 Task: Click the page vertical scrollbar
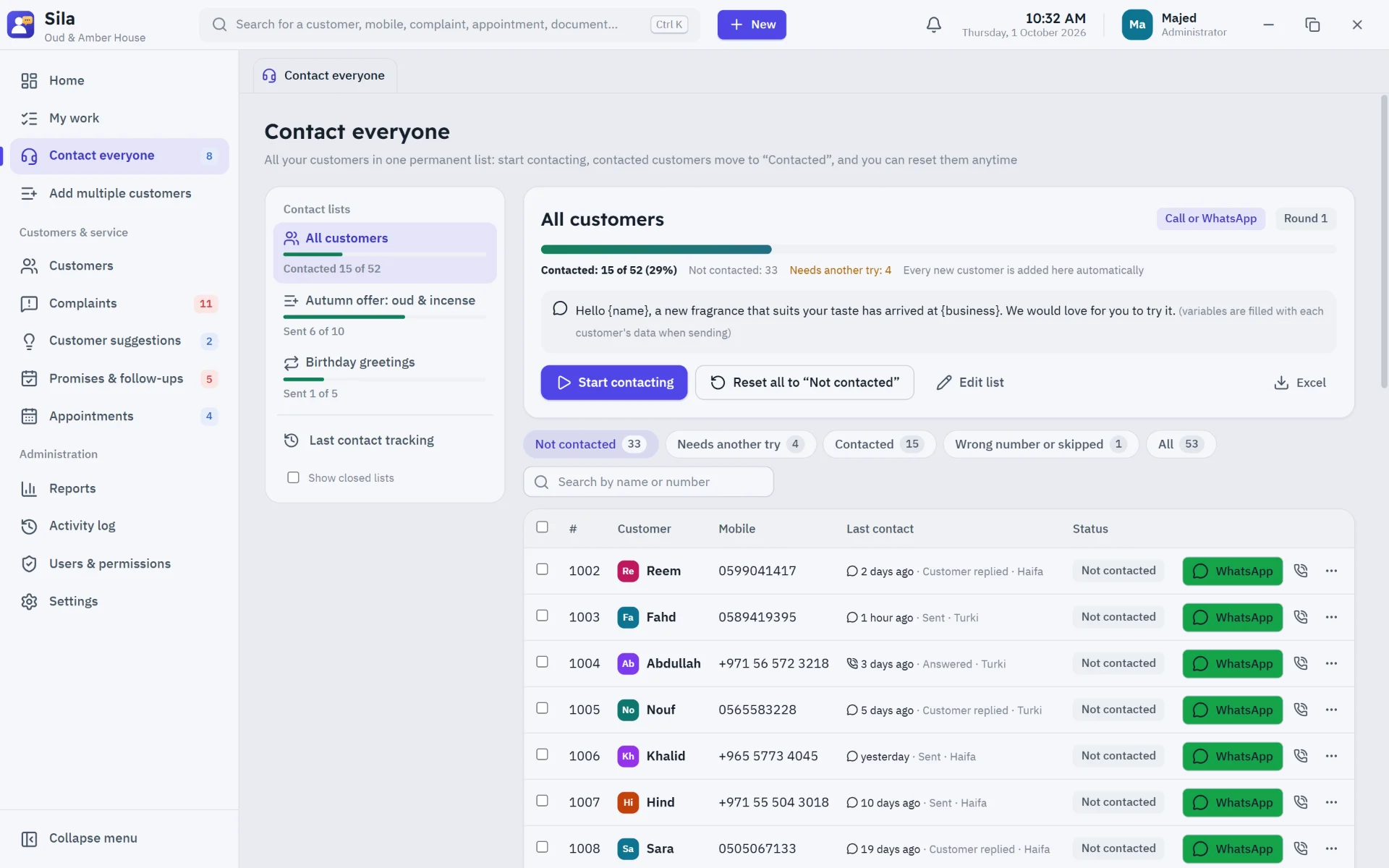1384,242
